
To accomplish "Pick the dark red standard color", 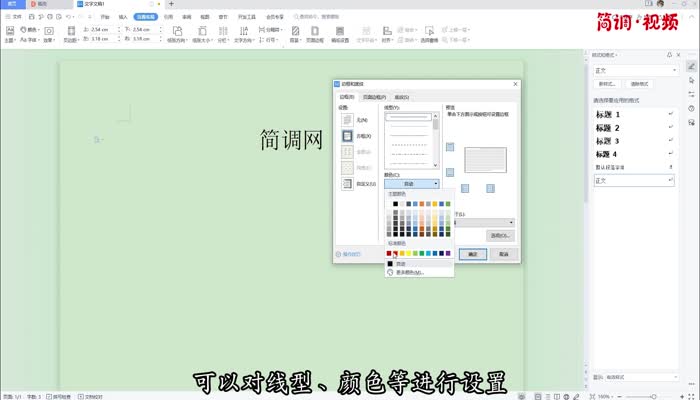I will [389, 253].
